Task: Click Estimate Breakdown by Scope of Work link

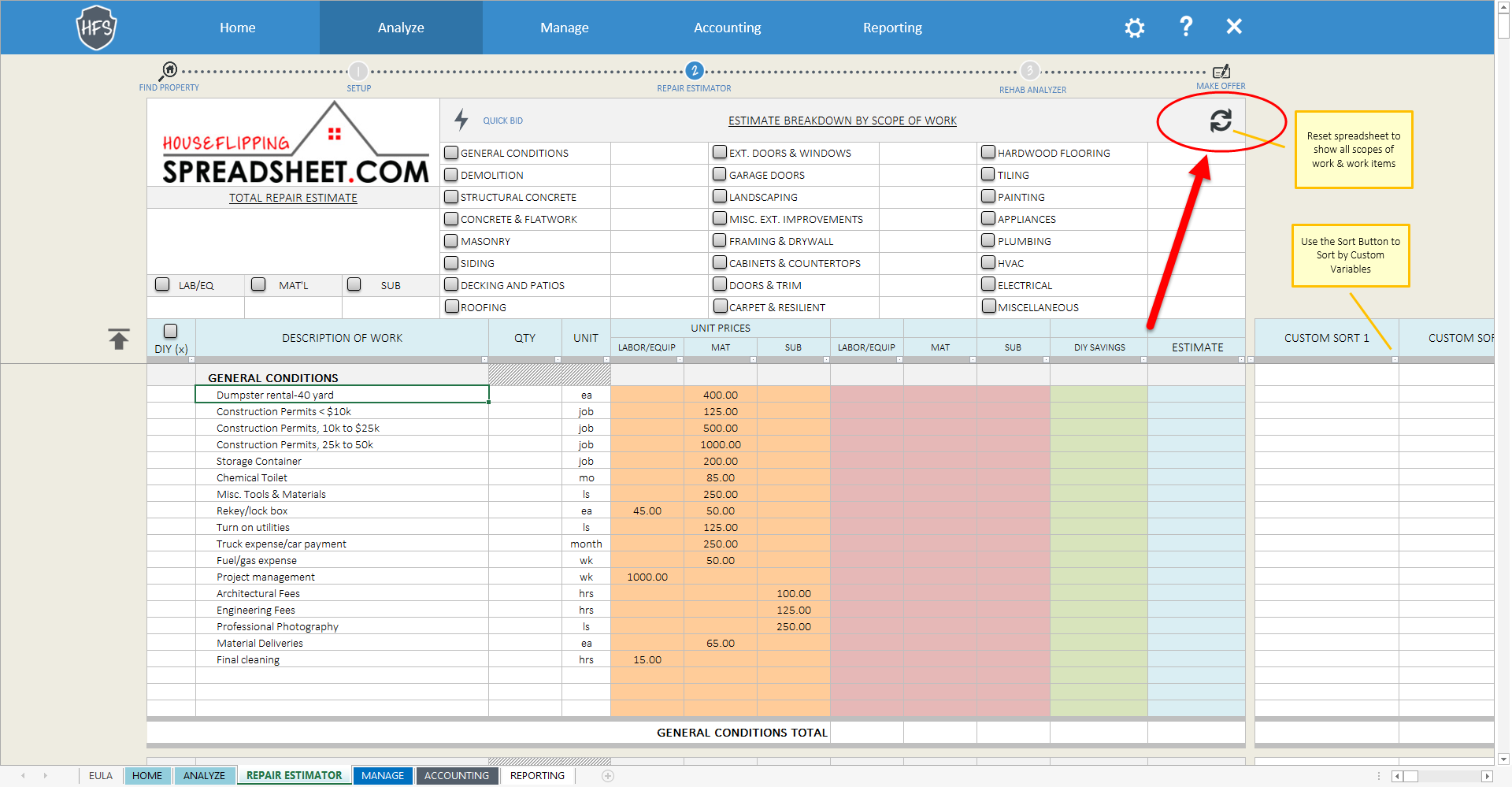Action: click(x=842, y=121)
